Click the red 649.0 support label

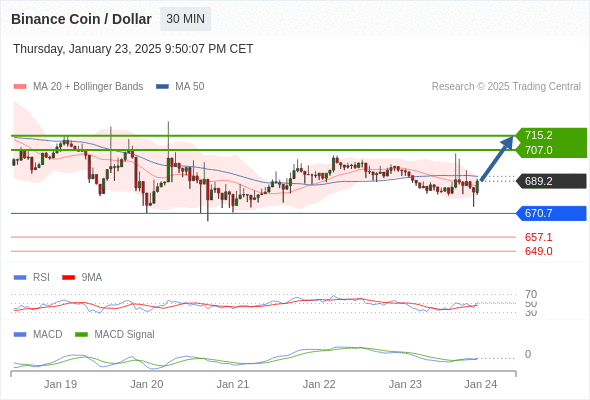538,251
